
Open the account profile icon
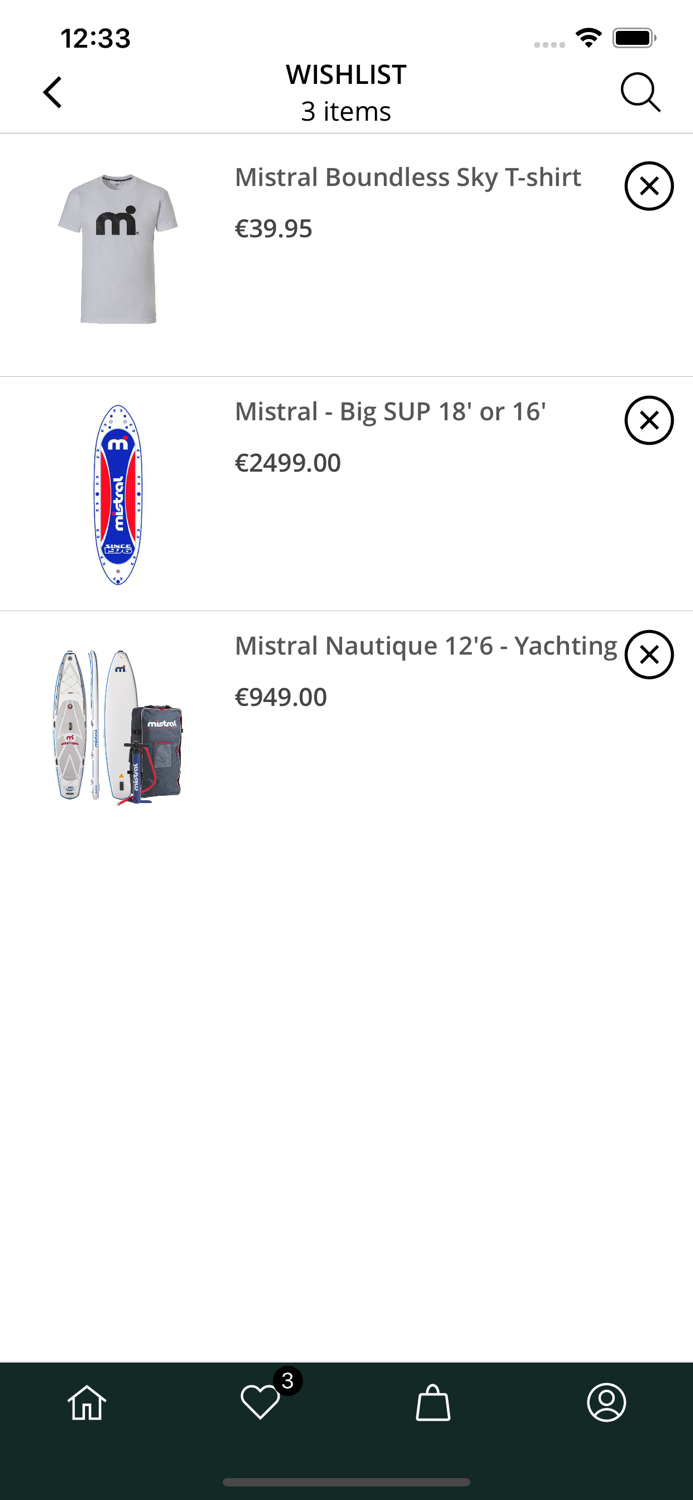606,1403
